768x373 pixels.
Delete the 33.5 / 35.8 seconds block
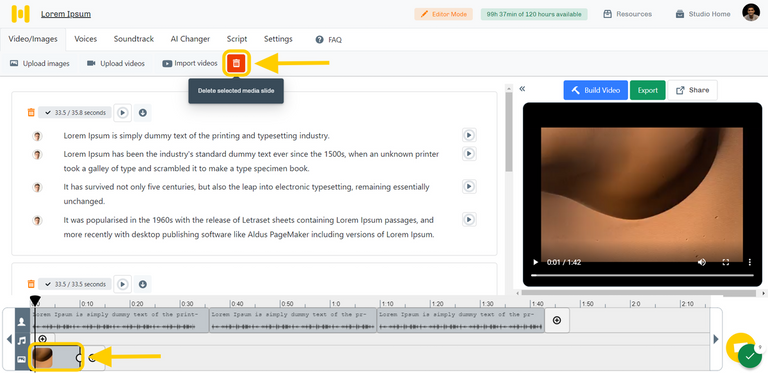31,113
